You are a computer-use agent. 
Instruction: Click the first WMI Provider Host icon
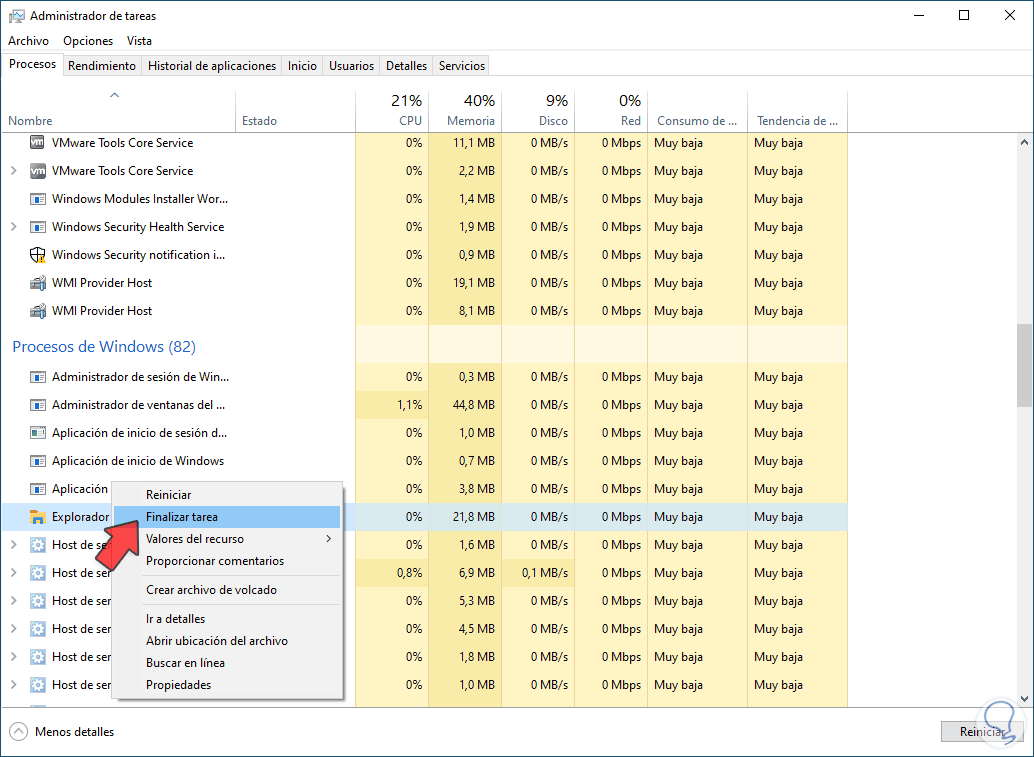click(38, 283)
